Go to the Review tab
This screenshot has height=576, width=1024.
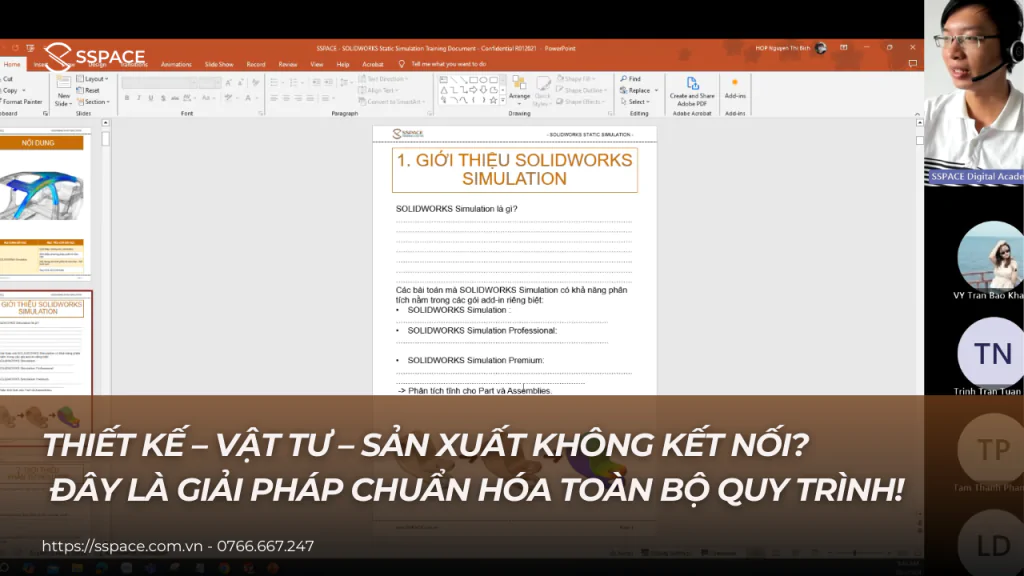click(287, 65)
